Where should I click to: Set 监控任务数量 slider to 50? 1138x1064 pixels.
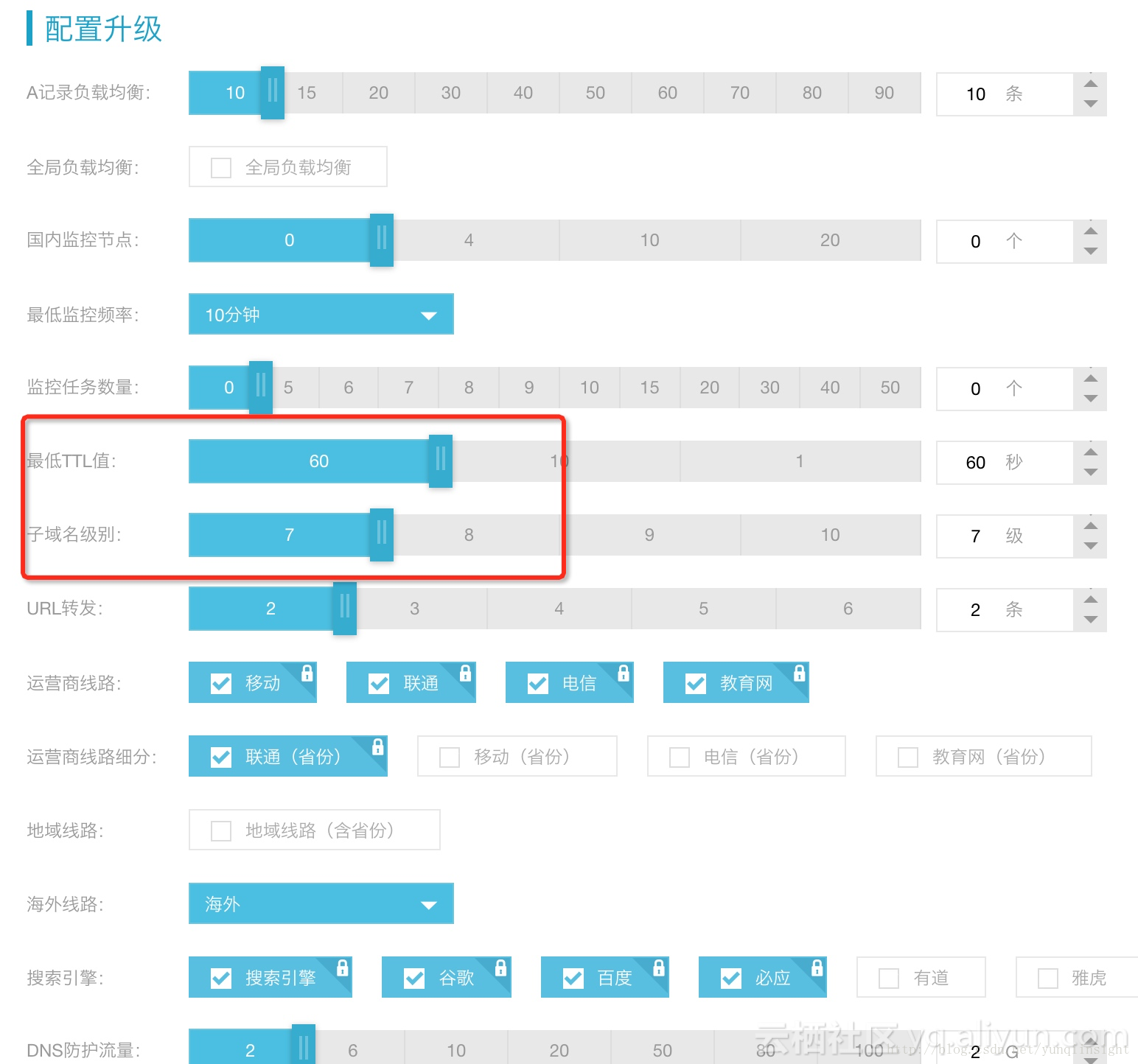coord(890,388)
